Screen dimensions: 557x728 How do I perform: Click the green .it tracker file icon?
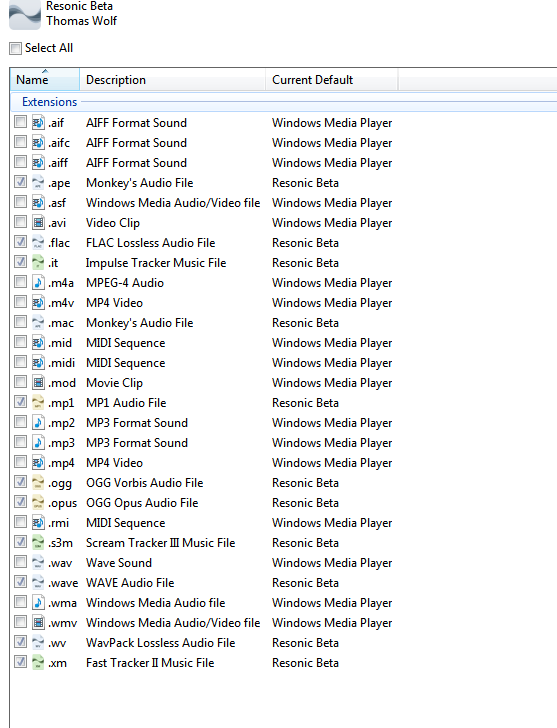point(38,262)
